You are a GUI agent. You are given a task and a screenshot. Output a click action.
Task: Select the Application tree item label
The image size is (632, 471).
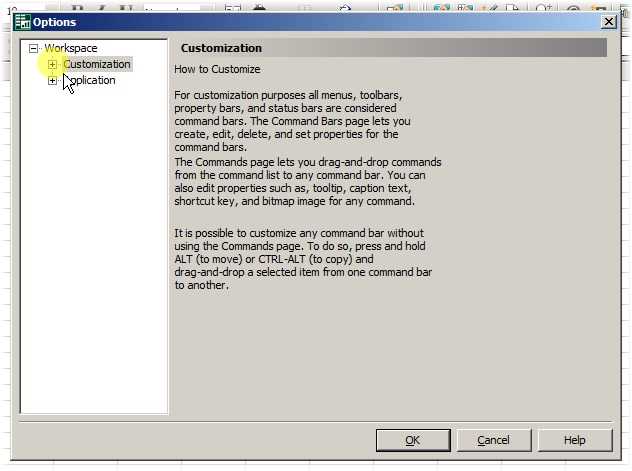pos(94,81)
